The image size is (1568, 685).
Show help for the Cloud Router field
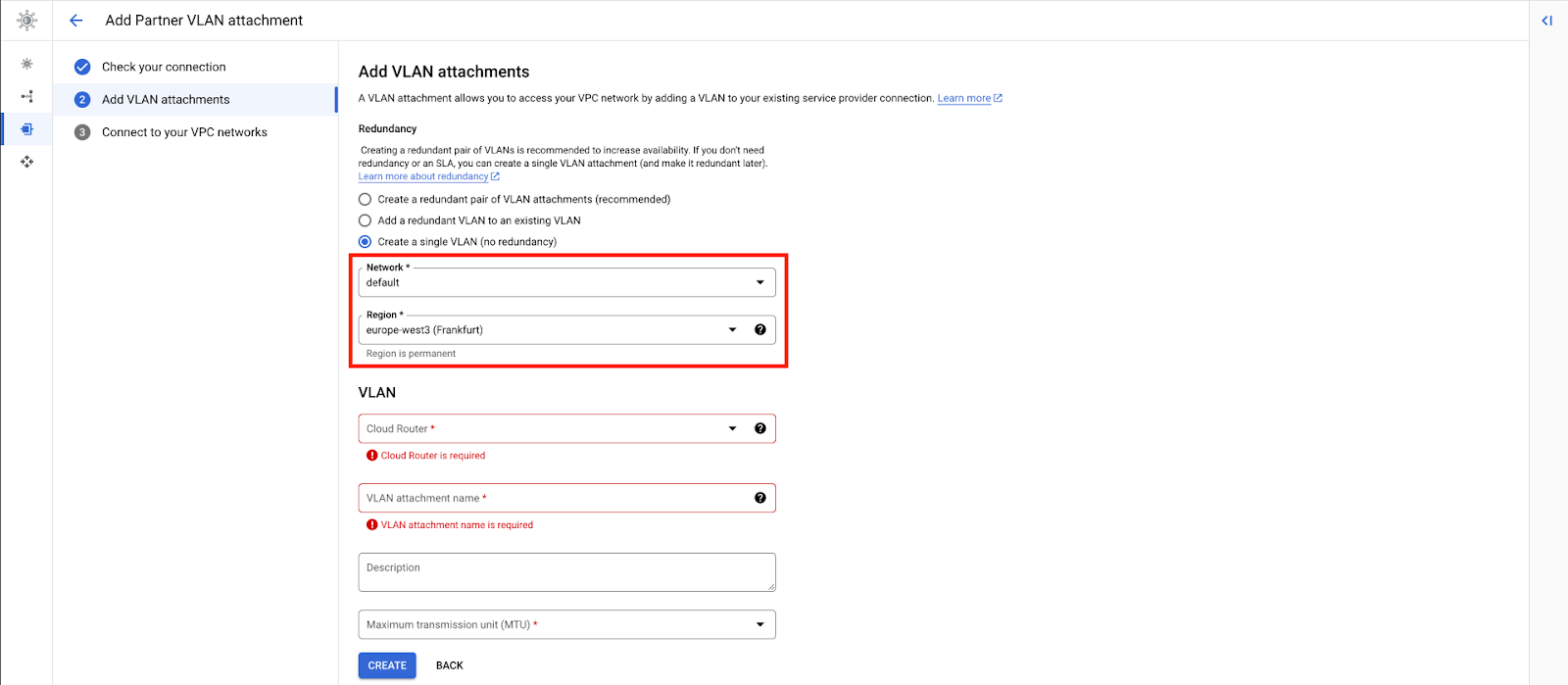759,428
